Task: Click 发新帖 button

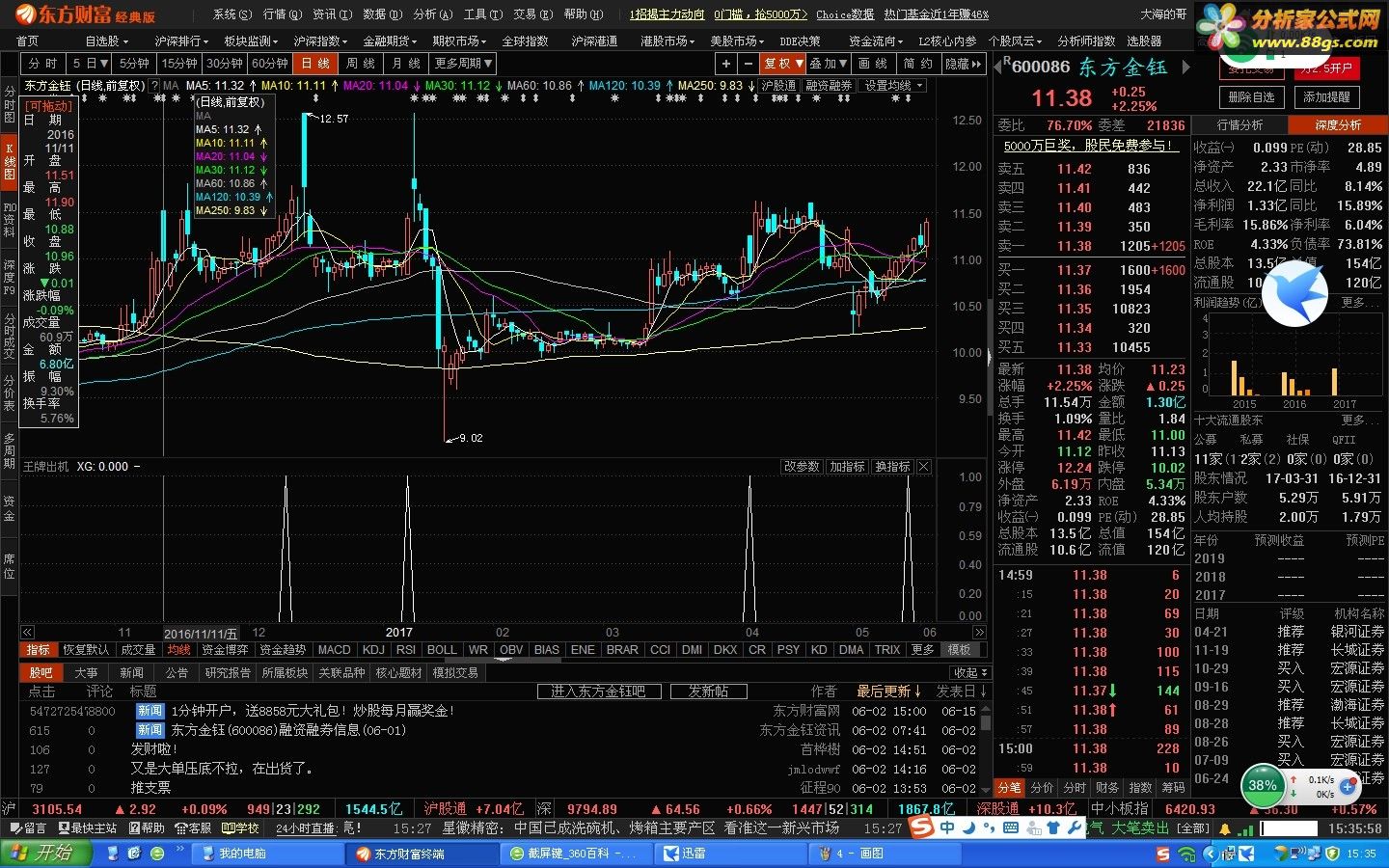Action: pos(708,692)
